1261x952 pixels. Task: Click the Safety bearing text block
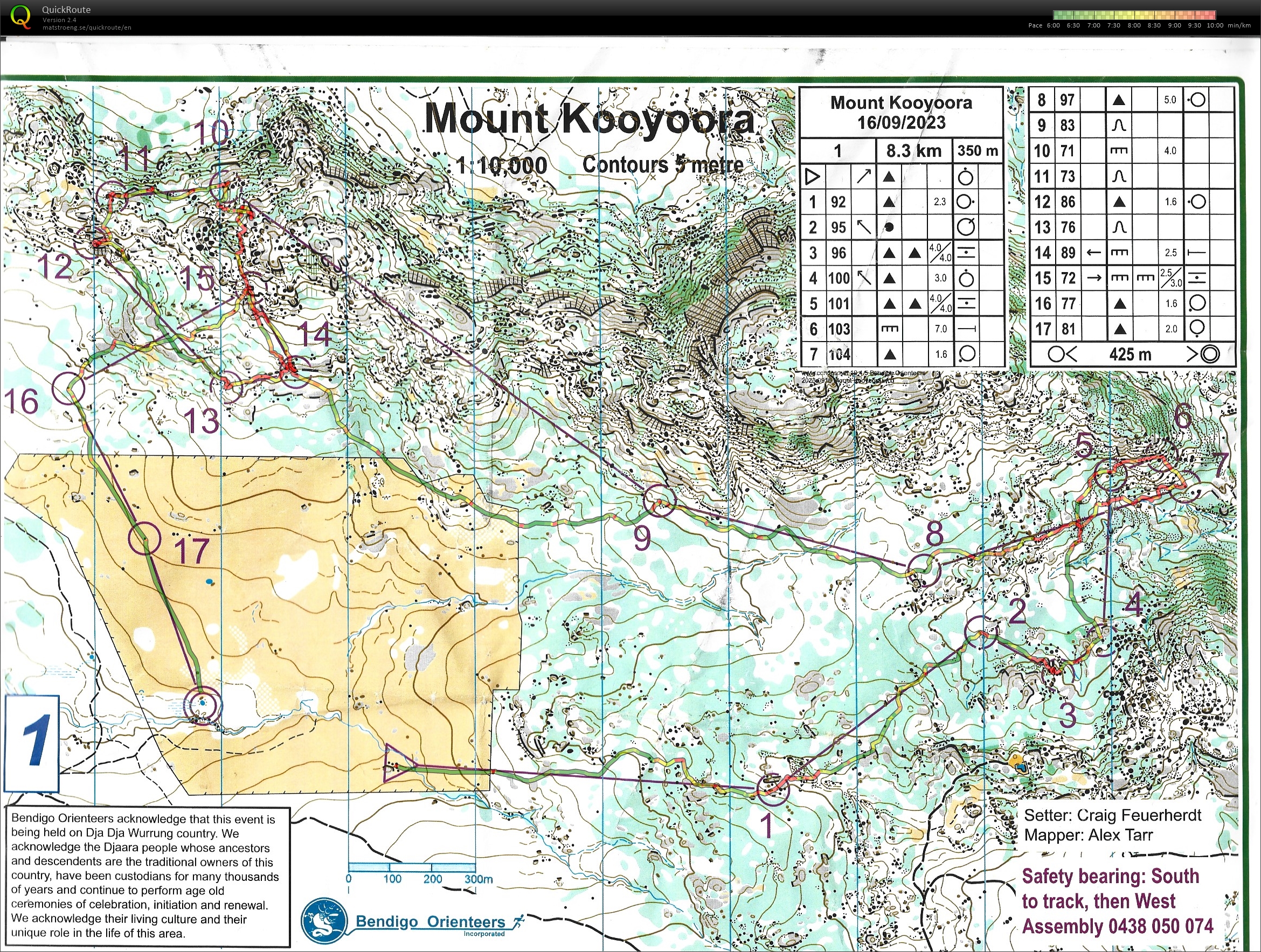click(1117, 901)
